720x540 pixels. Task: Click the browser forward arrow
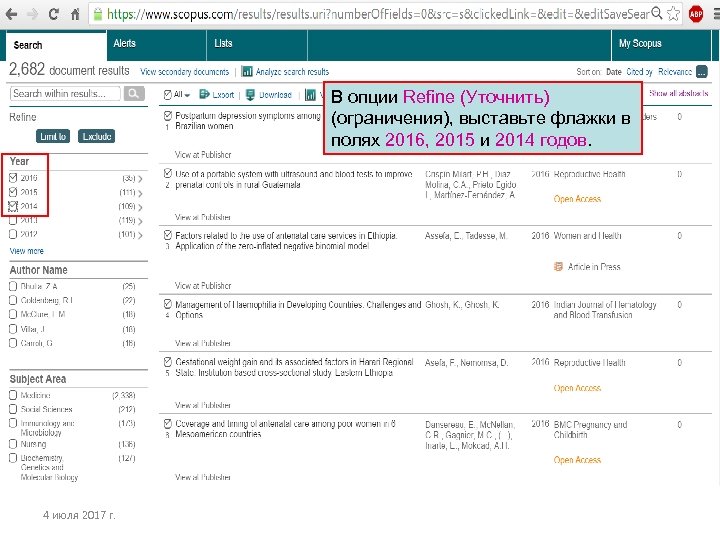pos(33,14)
